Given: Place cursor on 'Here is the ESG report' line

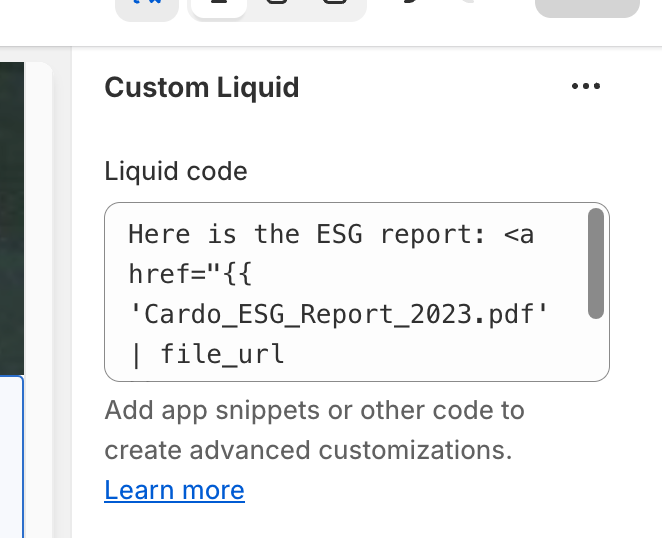Looking at the screenshot, I should pos(330,234).
